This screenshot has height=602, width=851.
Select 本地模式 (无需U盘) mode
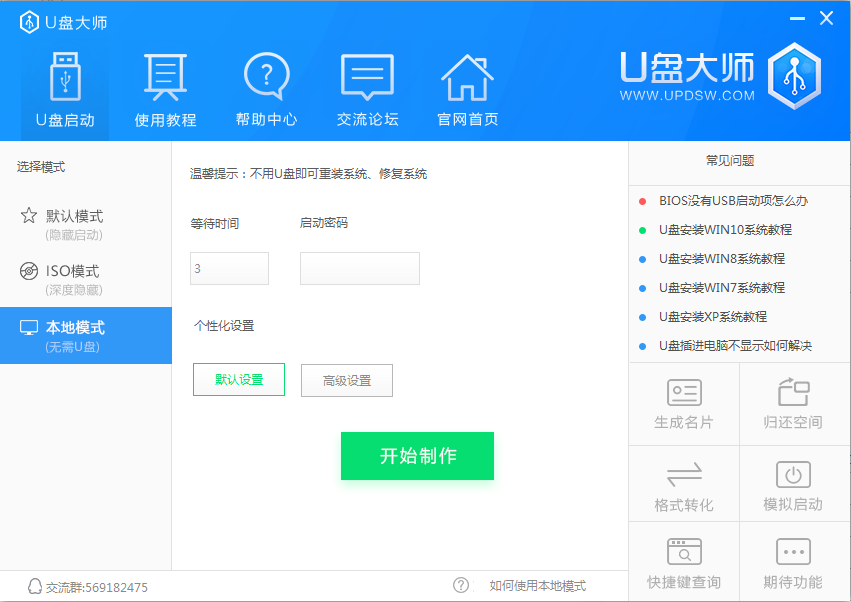[x=86, y=335]
